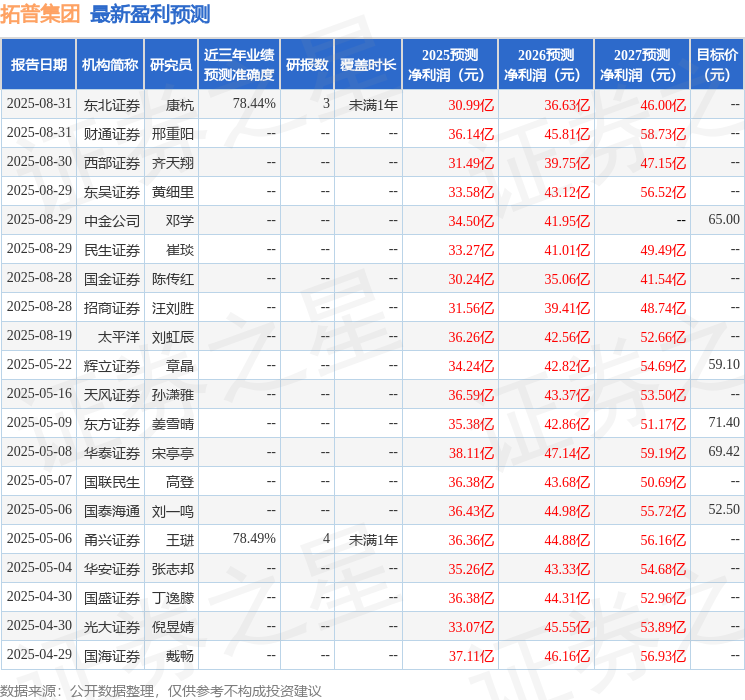Select 58.73亿 in the 财通证券 row
This screenshot has height=700, width=745.
(x=663, y=134)
